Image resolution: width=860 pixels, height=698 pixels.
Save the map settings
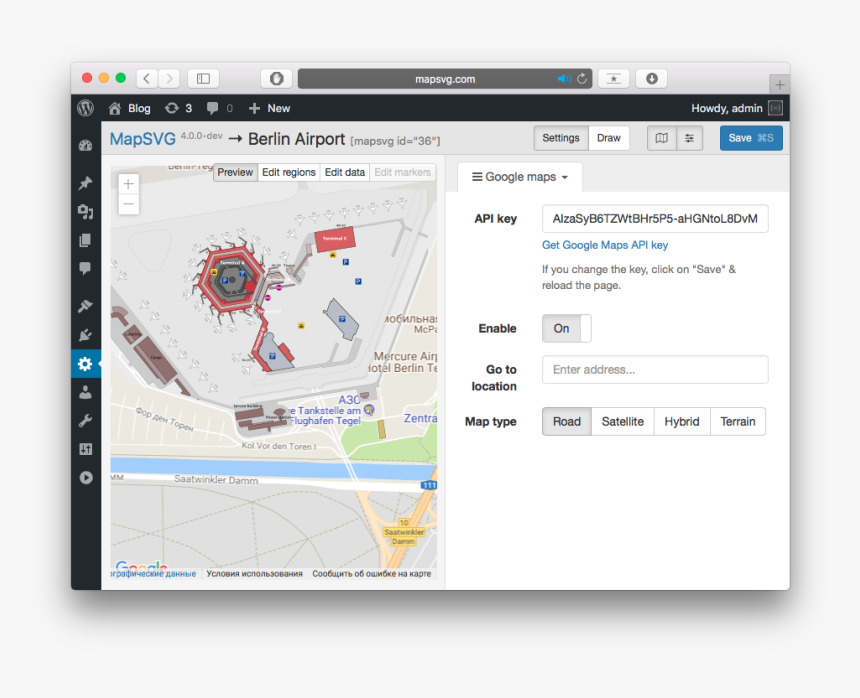click(x=751, y=138)
